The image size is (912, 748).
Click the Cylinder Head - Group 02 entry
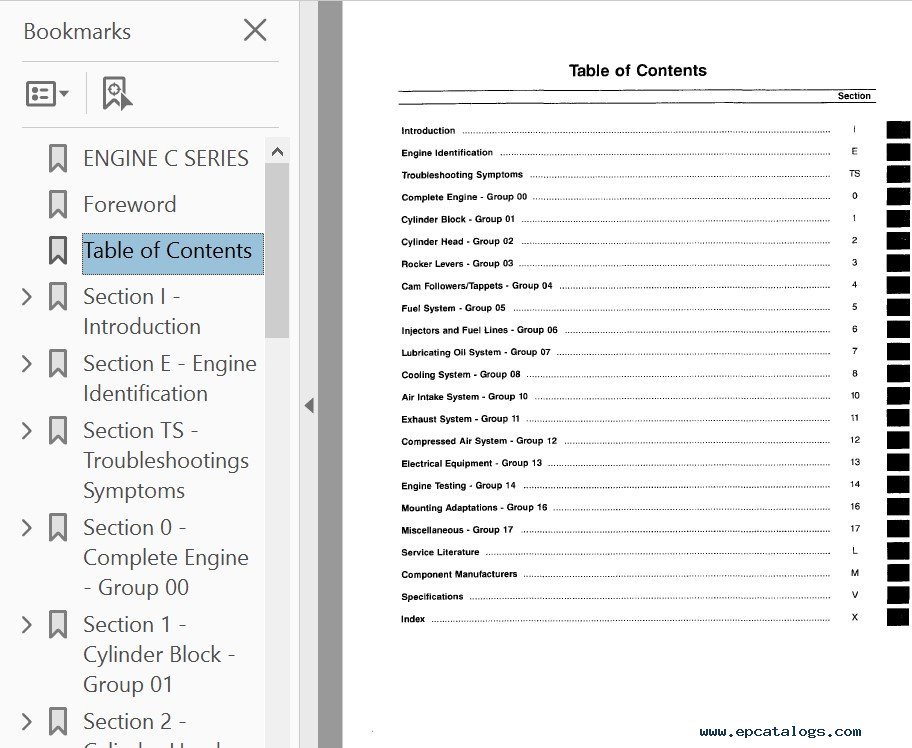click(x=457, y=241)
